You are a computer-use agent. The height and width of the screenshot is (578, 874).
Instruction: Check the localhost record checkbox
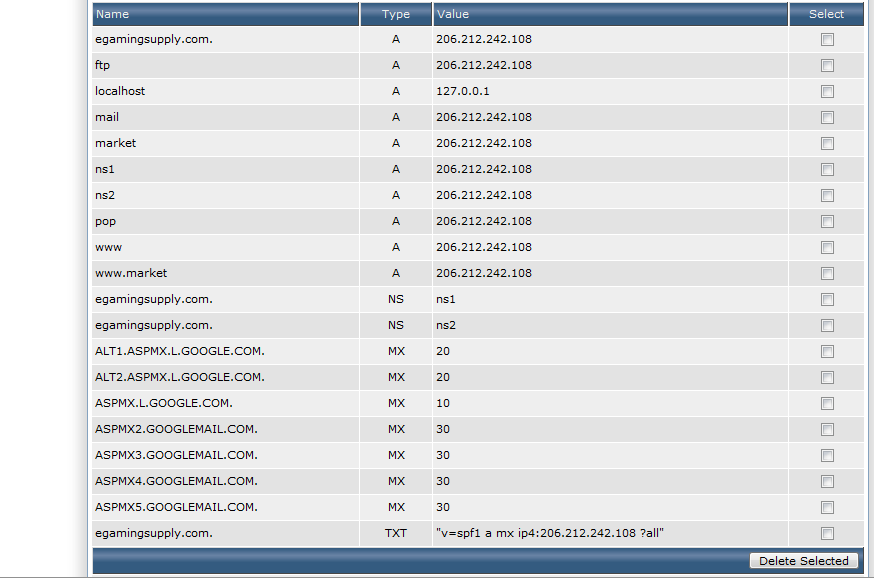tap(827, 91)
